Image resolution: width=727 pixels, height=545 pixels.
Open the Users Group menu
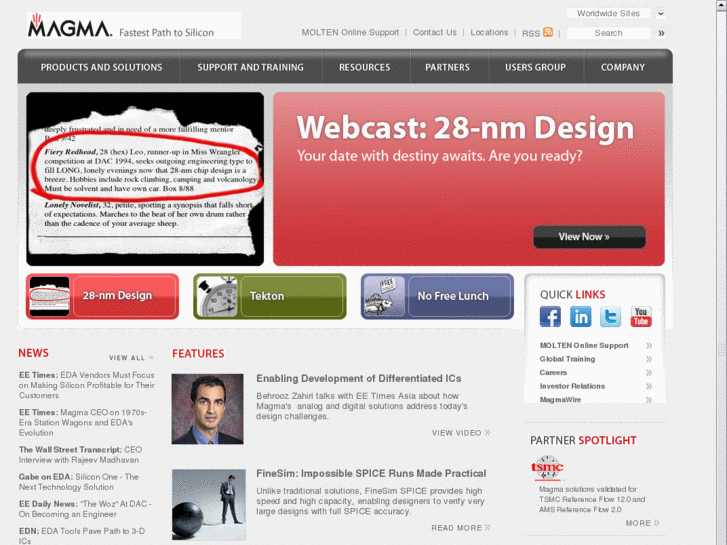(536, 67)
